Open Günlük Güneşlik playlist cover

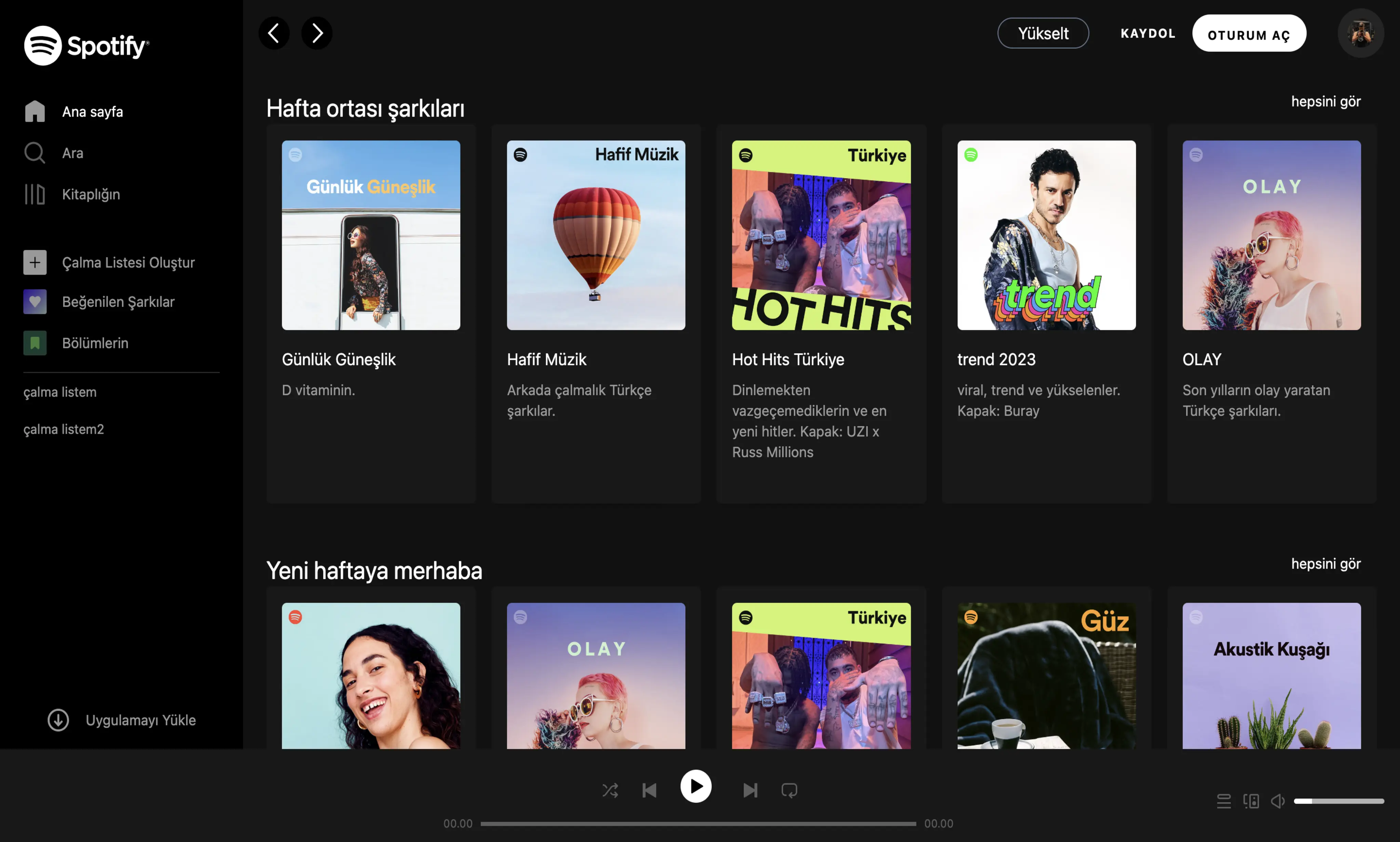(371, 235)
